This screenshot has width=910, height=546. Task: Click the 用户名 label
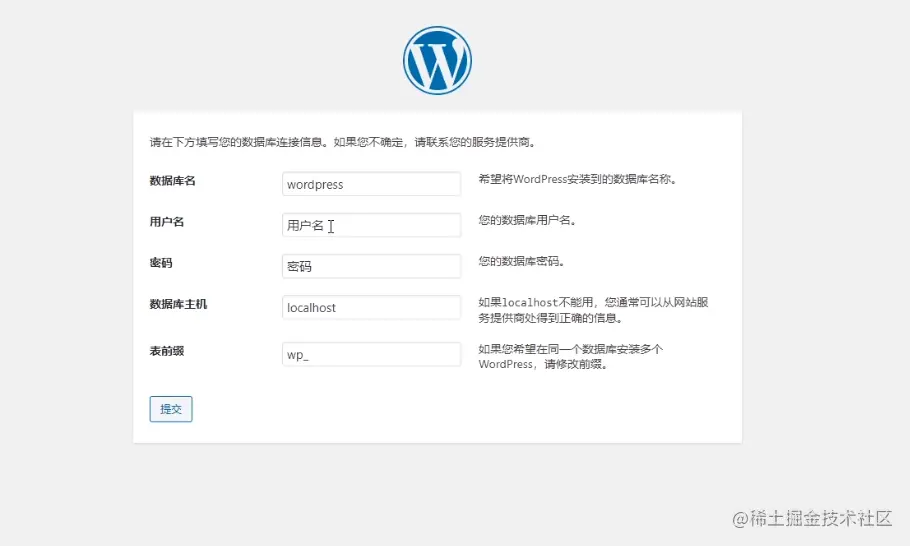tap(167, 222)
